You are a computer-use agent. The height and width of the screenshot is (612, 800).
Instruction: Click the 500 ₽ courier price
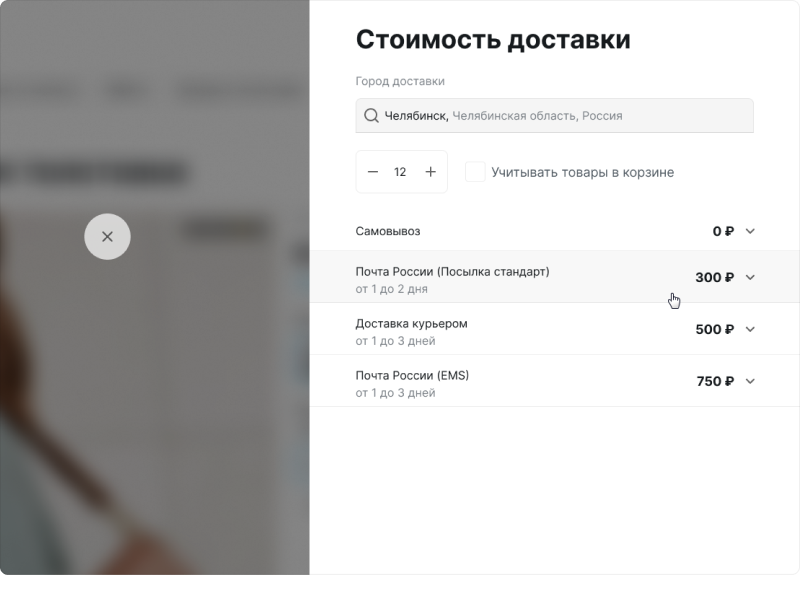coord(714,329)
